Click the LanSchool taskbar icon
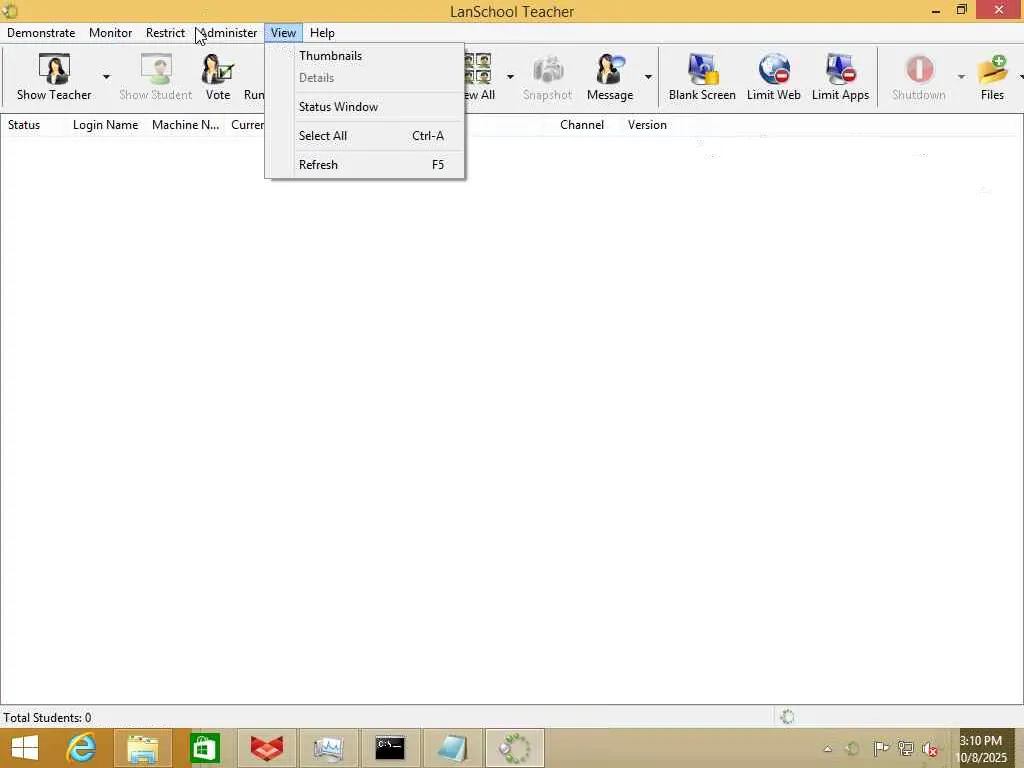This screenshot has height=768, width=1024. coord(515,748)
